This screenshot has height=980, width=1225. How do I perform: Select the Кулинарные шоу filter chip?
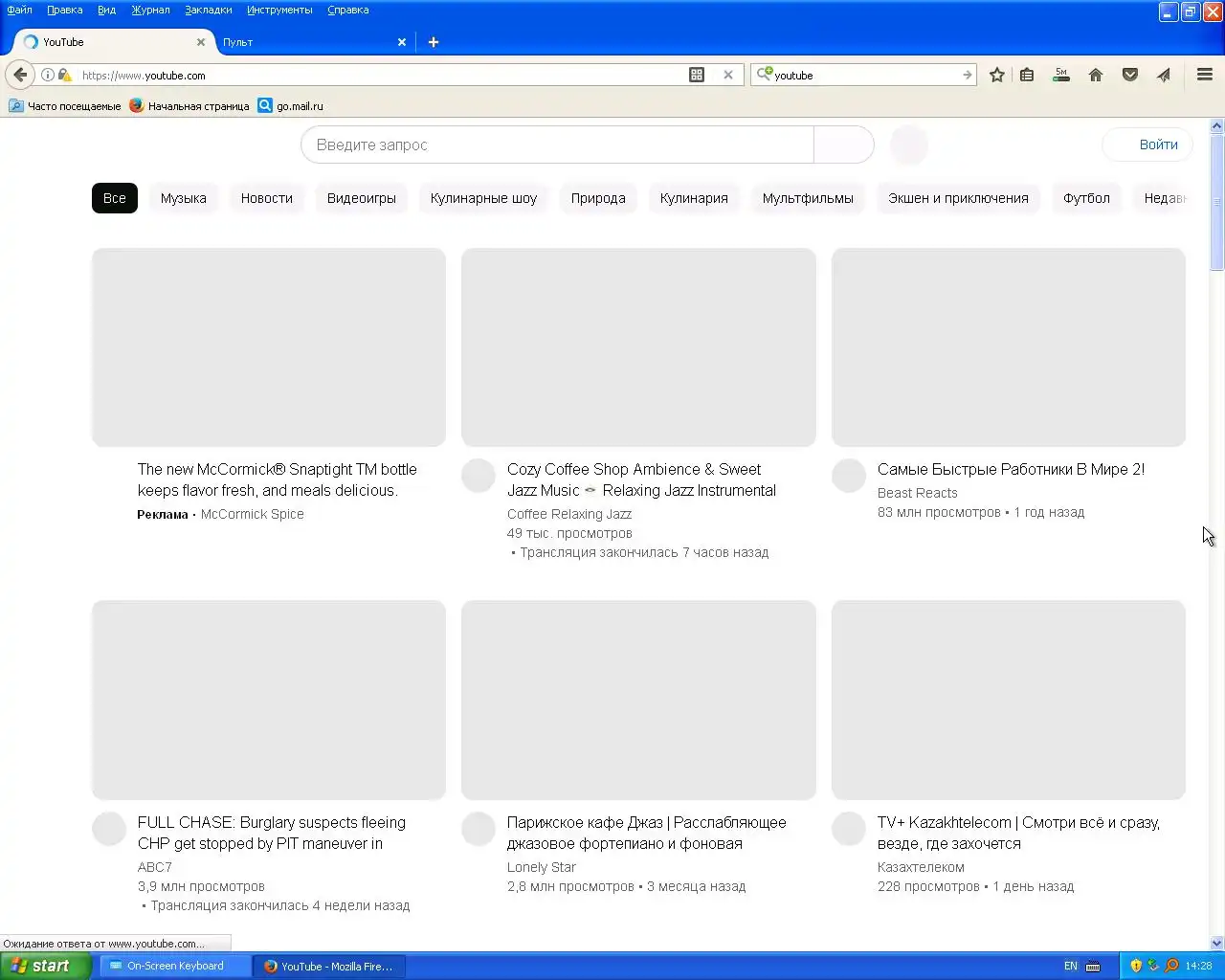pyautogui.click(x=483, y=198)
